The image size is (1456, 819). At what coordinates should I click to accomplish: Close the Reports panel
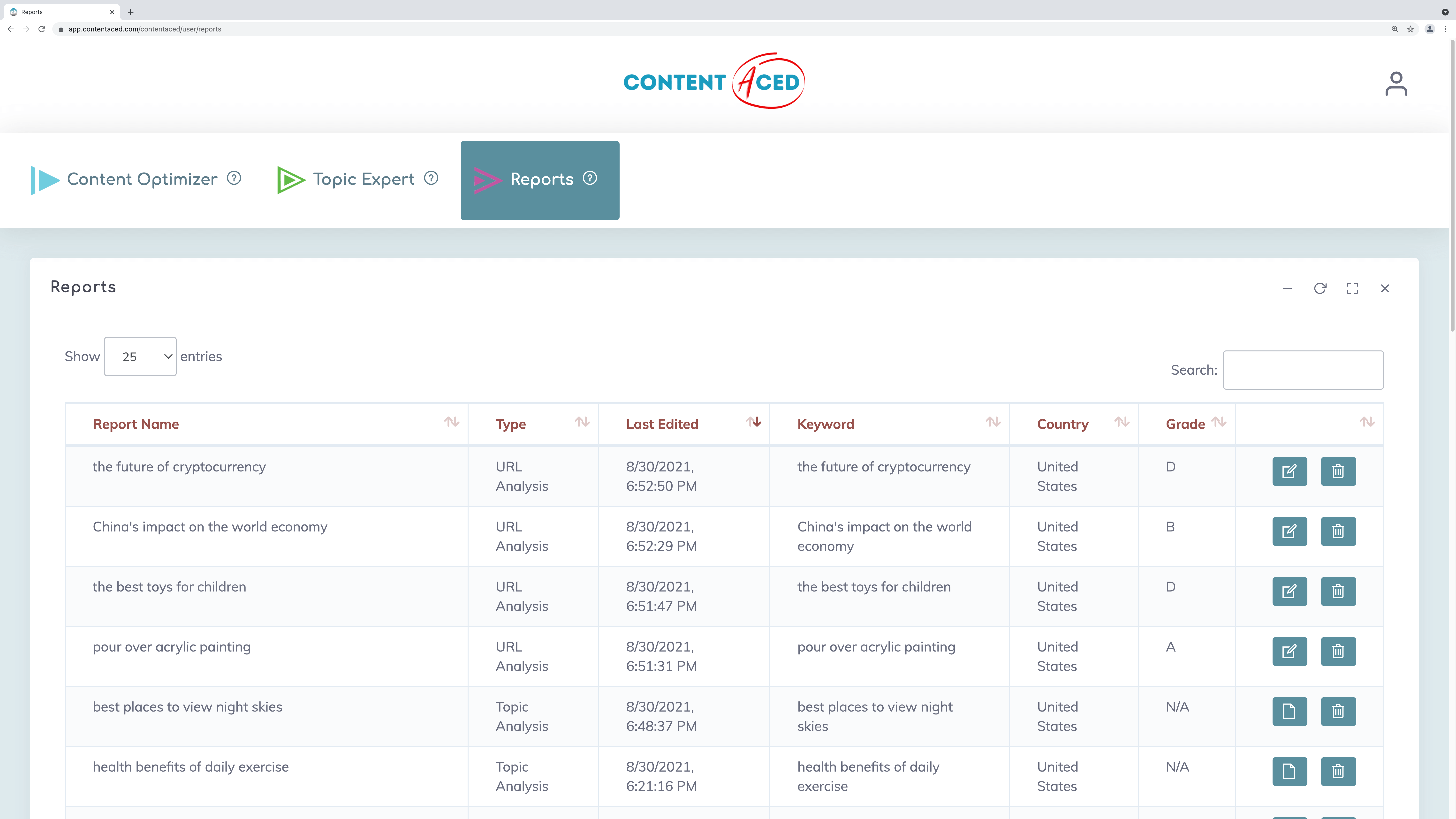[1385, 288]
